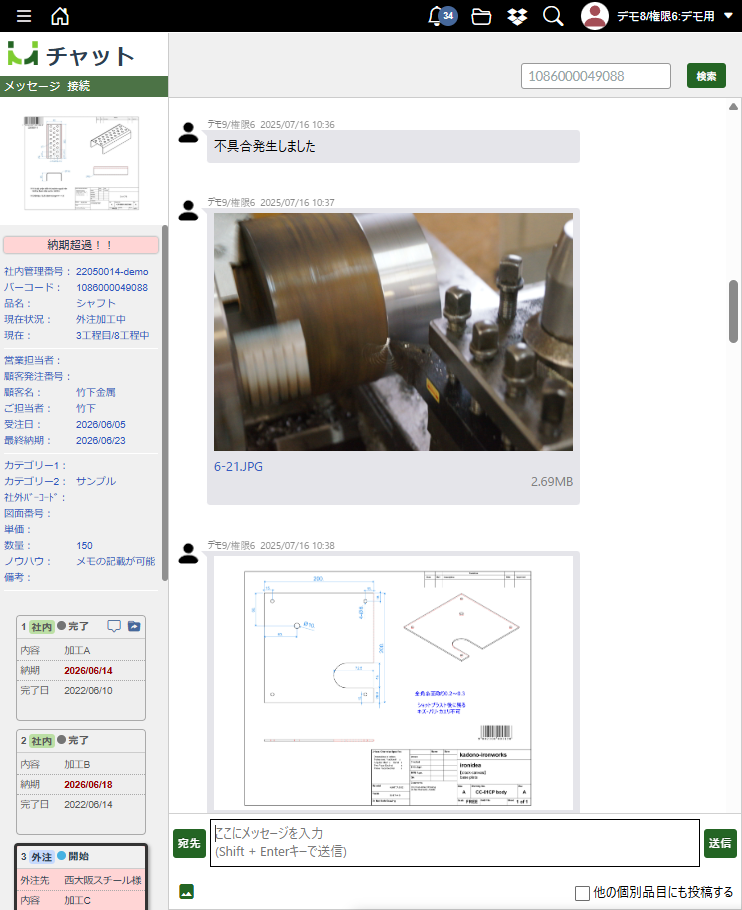Click the message input text area
The height and width of the screenshot is (910, 742).
tap(455, 843)
